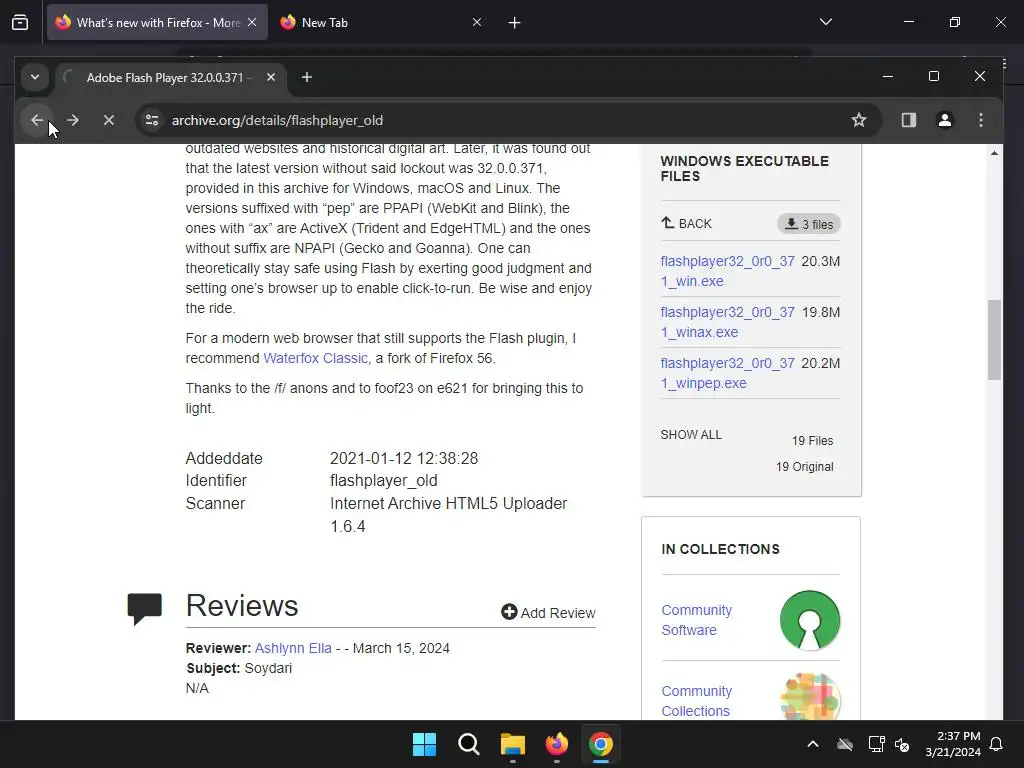Add a new tab in Chrome window

pyautogui.click(x=306, y=77)
